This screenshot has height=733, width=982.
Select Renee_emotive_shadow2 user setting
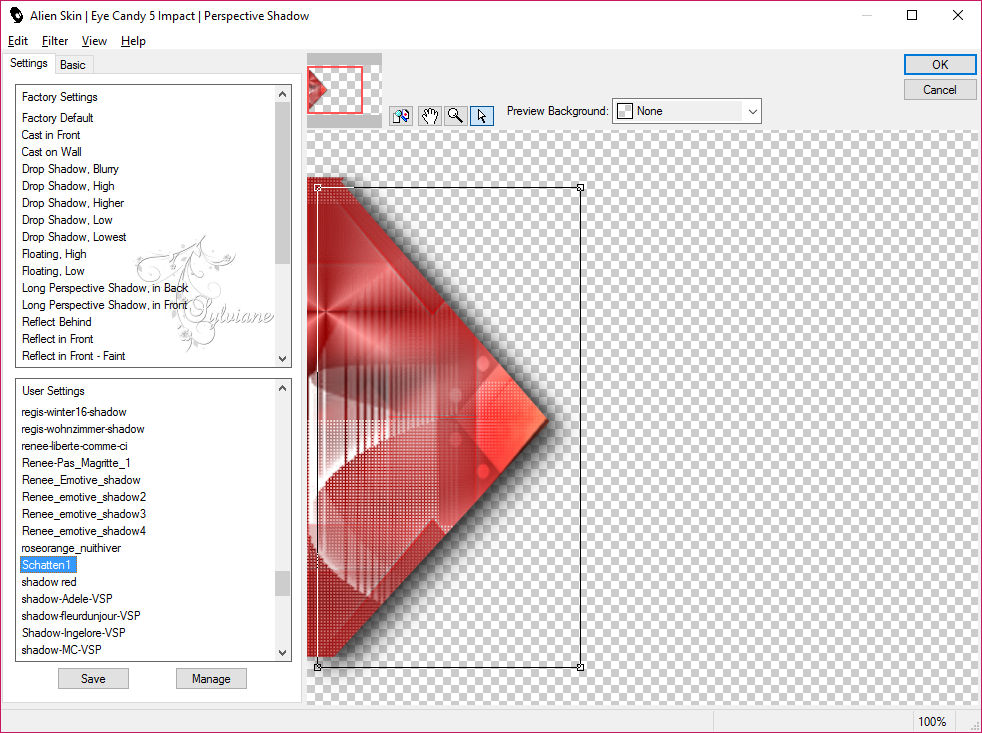coord(84,496)
